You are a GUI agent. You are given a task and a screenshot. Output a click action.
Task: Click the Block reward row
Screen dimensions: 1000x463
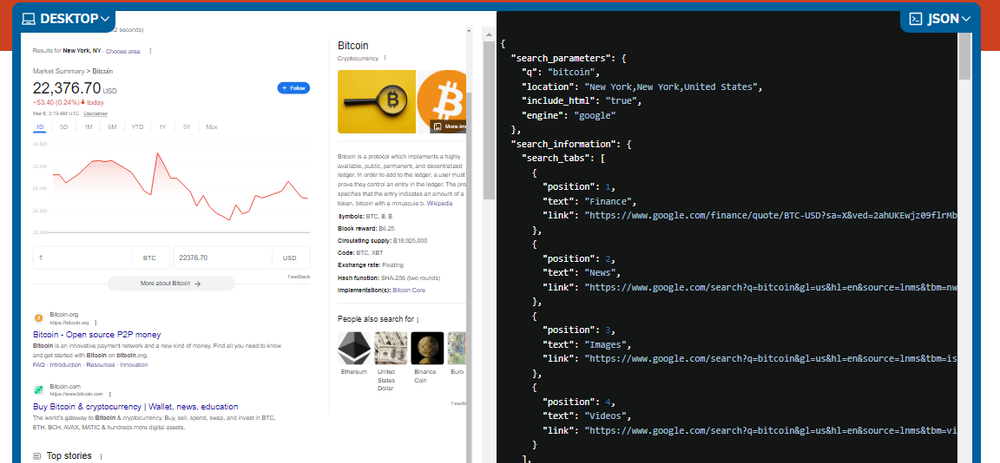click(366, 228)
